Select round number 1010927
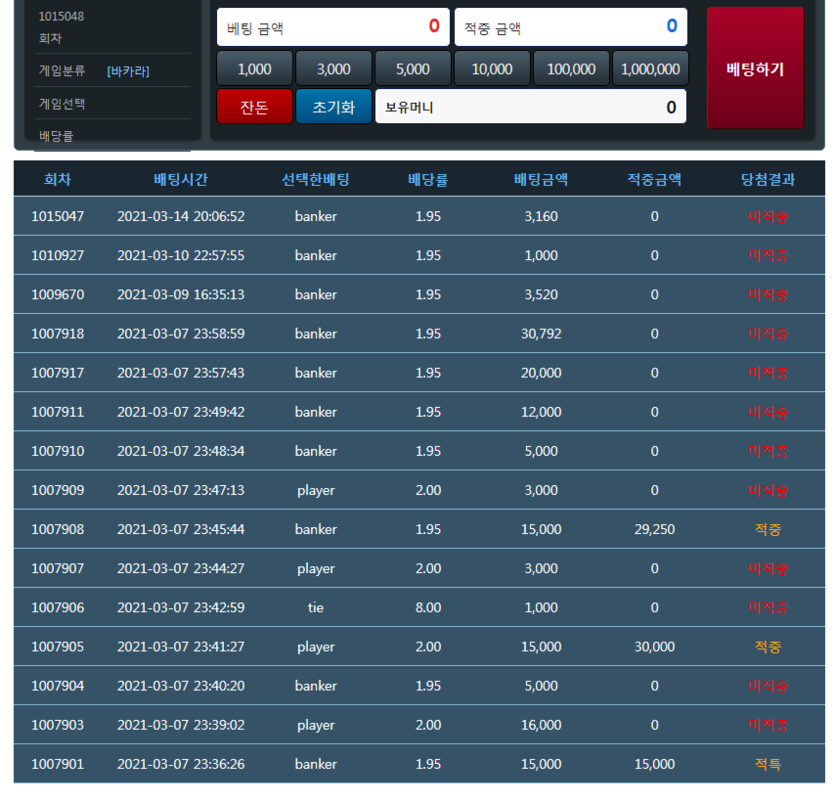Screen dimensions: 835x804 point(58,255)
